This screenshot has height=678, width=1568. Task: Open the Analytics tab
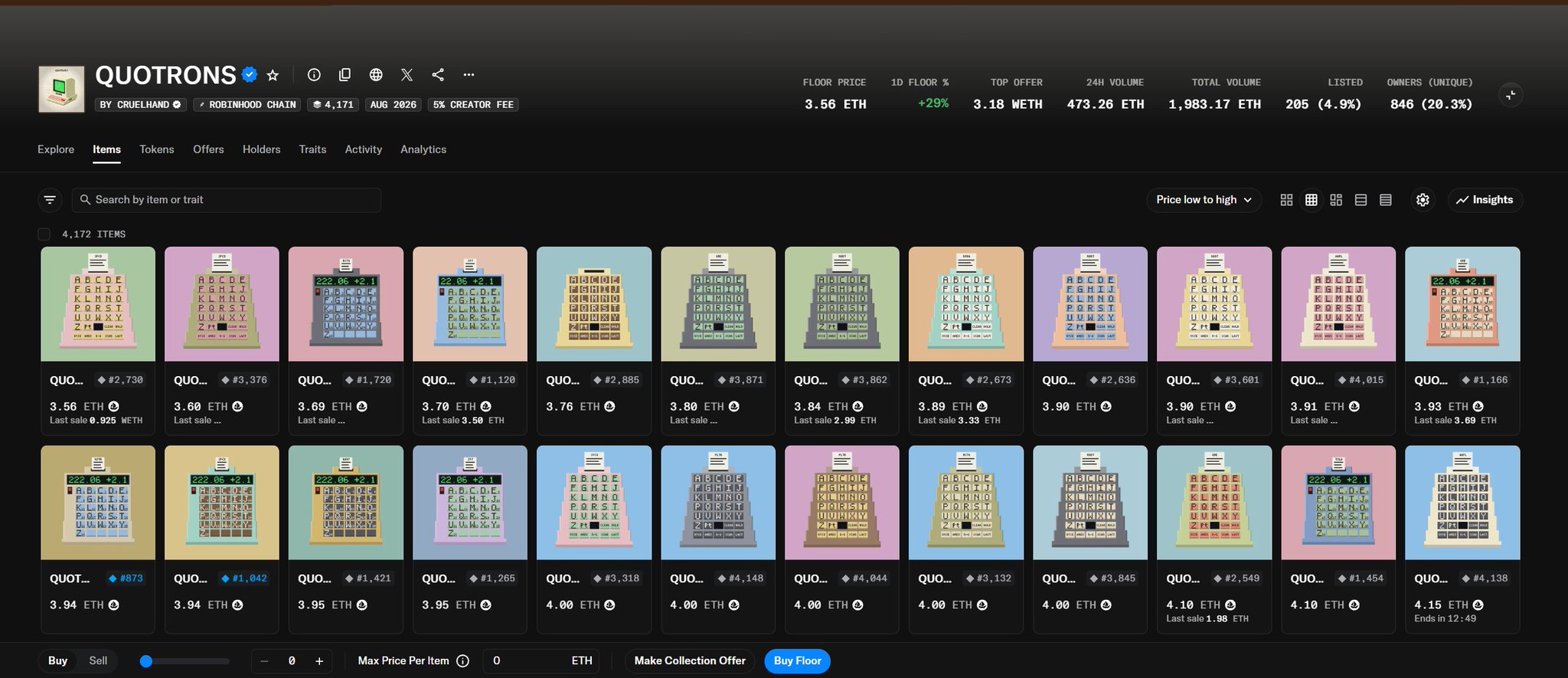pyautogui.click(x=423, y=149)
